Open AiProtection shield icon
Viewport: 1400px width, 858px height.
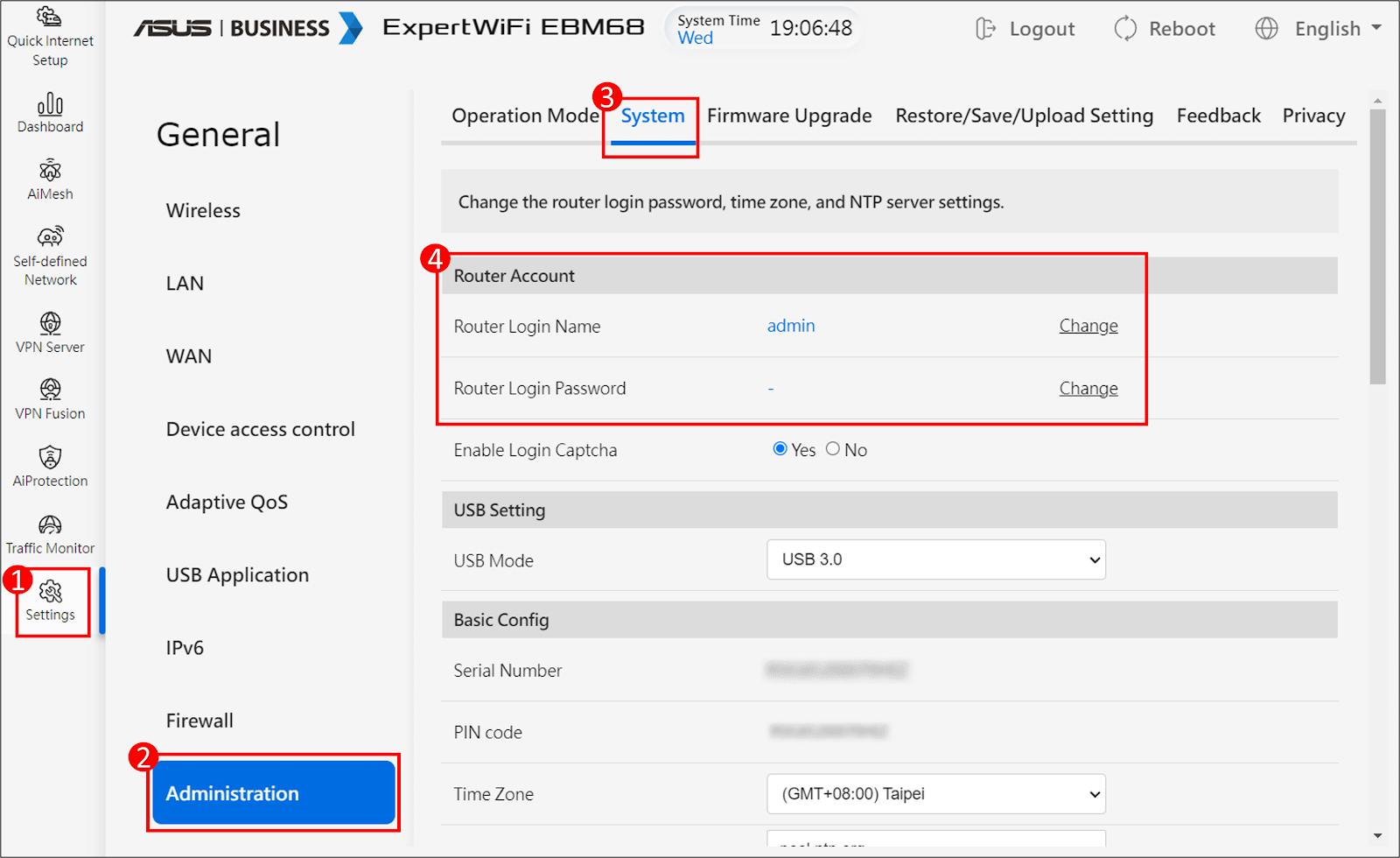(x=50, y=457)
